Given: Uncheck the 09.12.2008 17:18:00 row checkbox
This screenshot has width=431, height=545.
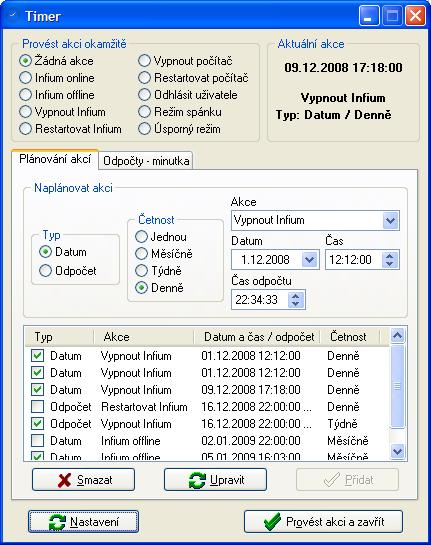Looking at the screenshot, I should [38, 390].
